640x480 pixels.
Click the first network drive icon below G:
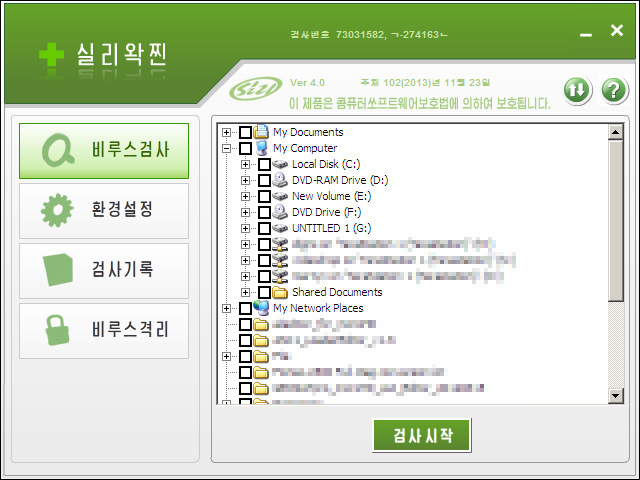click(280, 244)
